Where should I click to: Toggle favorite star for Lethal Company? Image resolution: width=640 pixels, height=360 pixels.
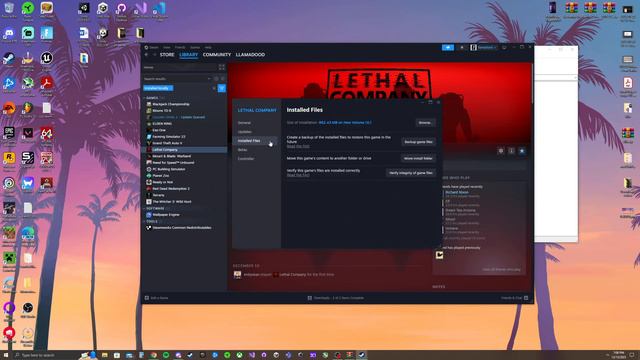pyautogui.click(x=522, y=151)
